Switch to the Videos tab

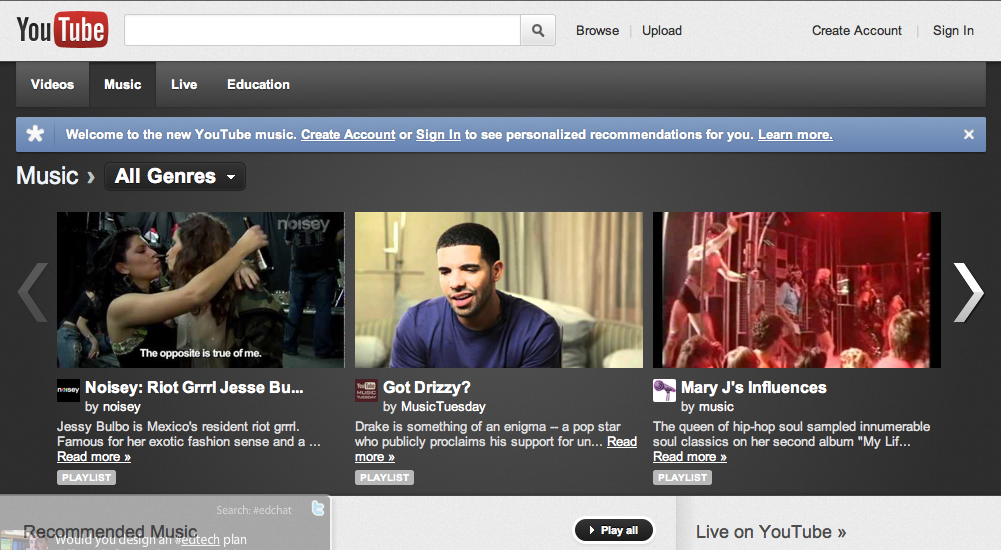(x=52, y=84)
